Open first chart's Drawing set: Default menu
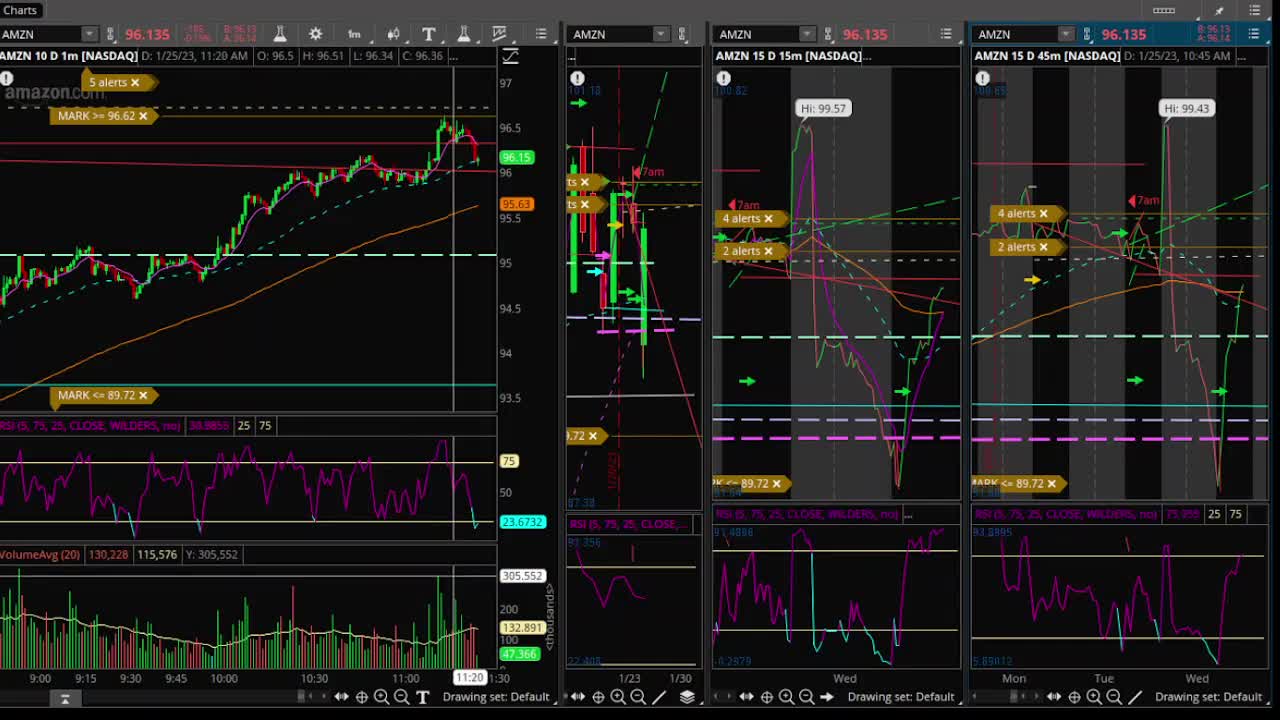 point(496,697)
